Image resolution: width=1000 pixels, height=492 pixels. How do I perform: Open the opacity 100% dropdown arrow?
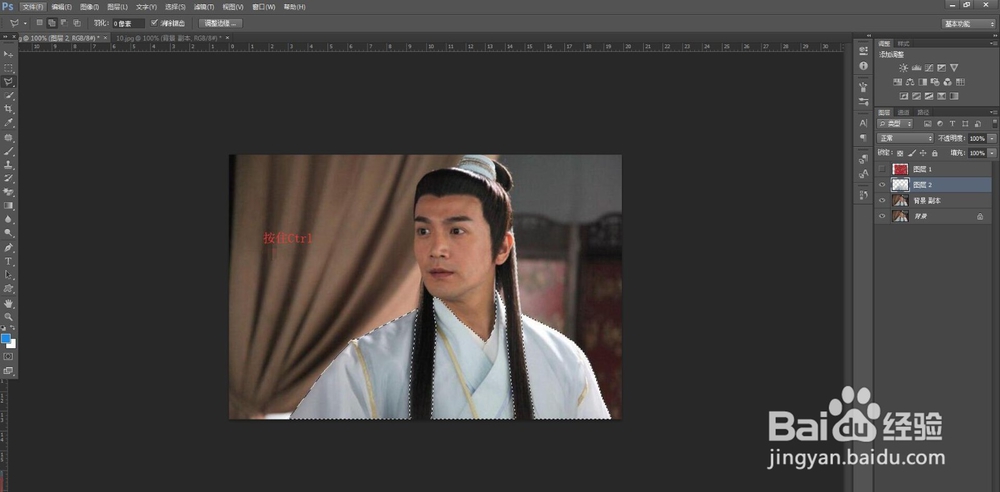click(x=992, y=138)
